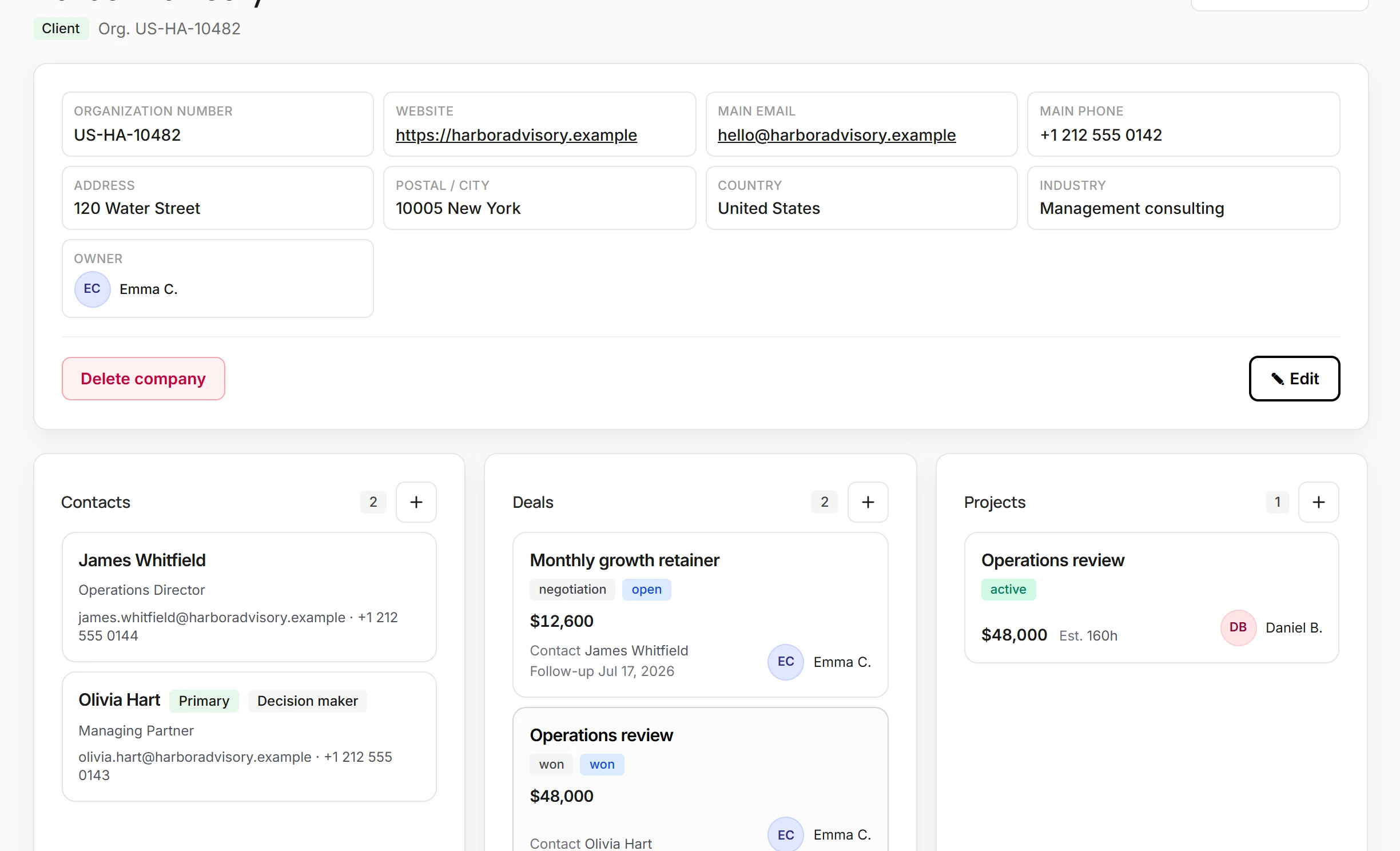
Task: Add a new deal with plus icon
Action: pyautogui.click(x=868, y=502)
